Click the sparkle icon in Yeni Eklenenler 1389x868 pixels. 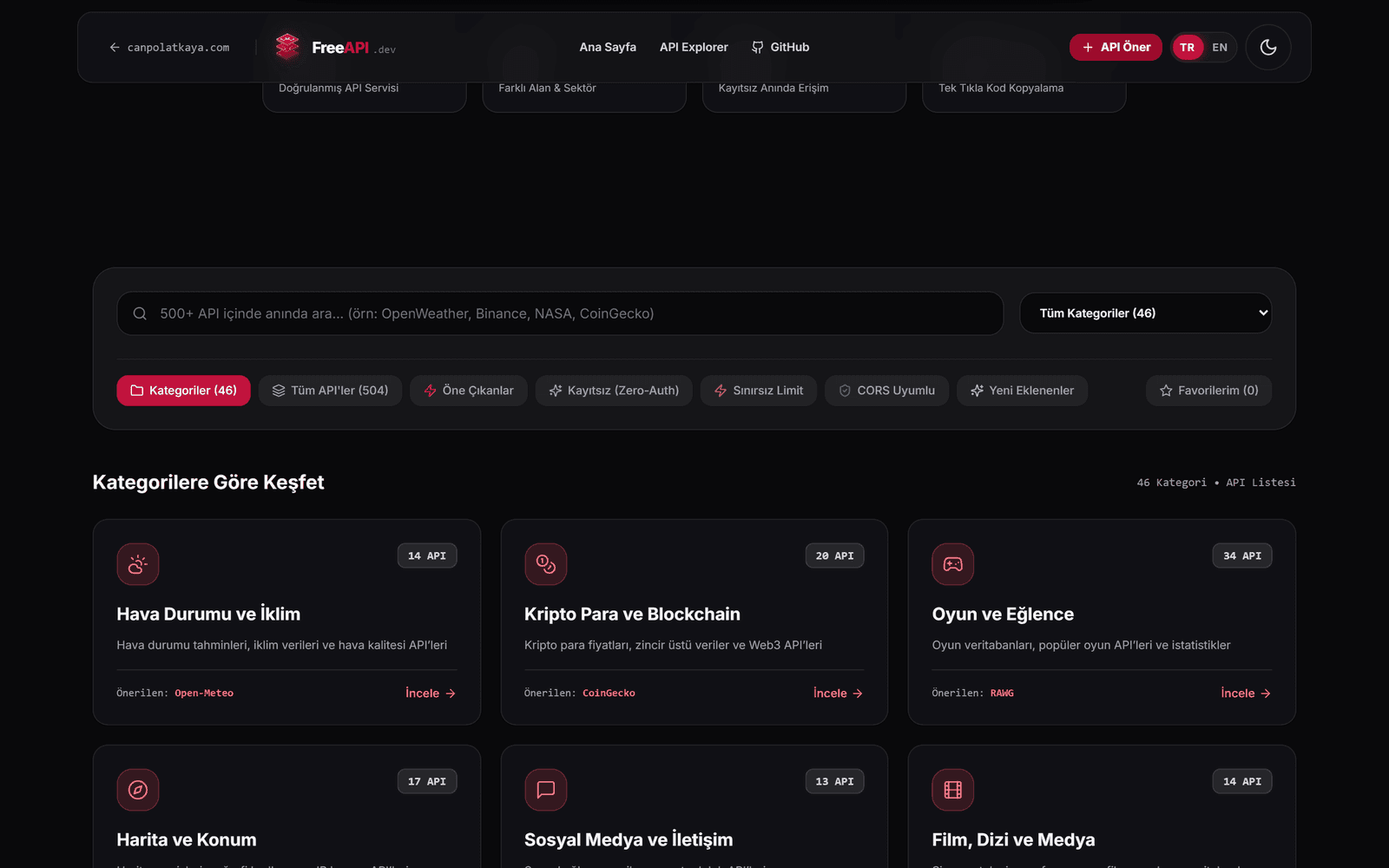click(977, 391)
